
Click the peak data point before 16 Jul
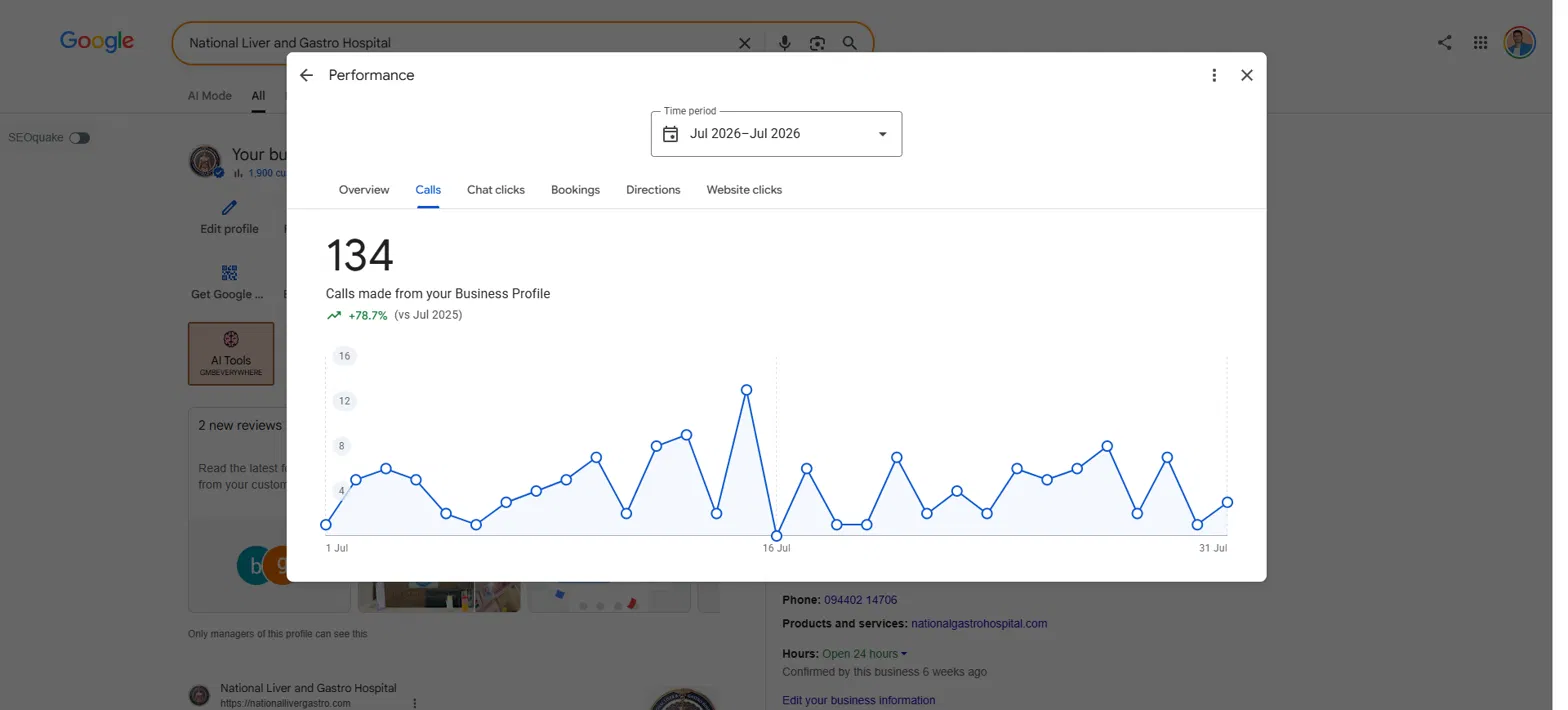point(746,390)
